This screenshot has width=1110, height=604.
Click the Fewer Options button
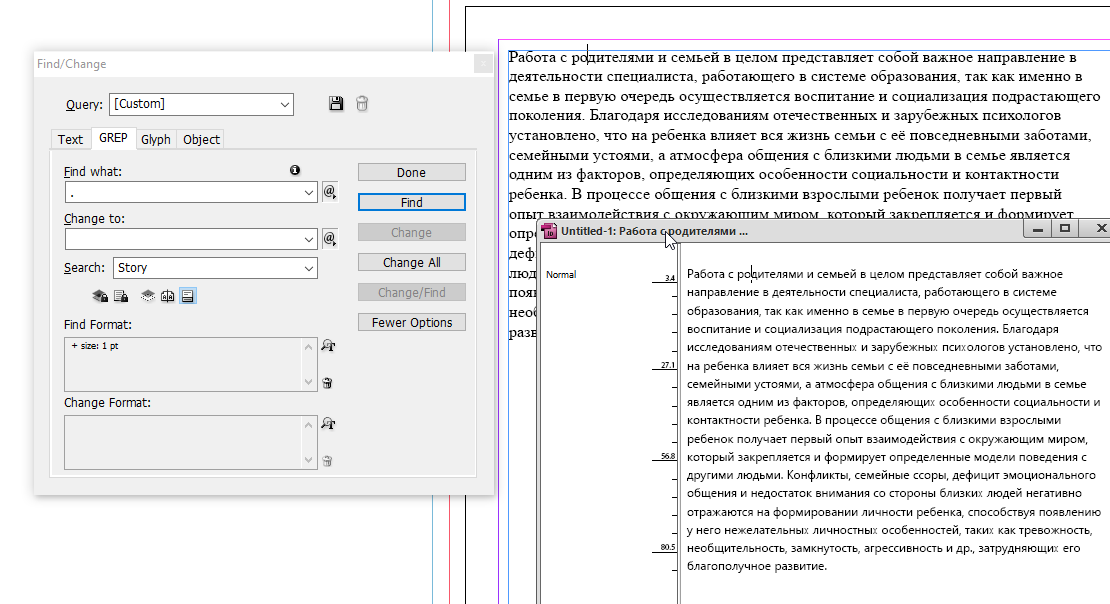pyautogui.click(x=411, y=323)
